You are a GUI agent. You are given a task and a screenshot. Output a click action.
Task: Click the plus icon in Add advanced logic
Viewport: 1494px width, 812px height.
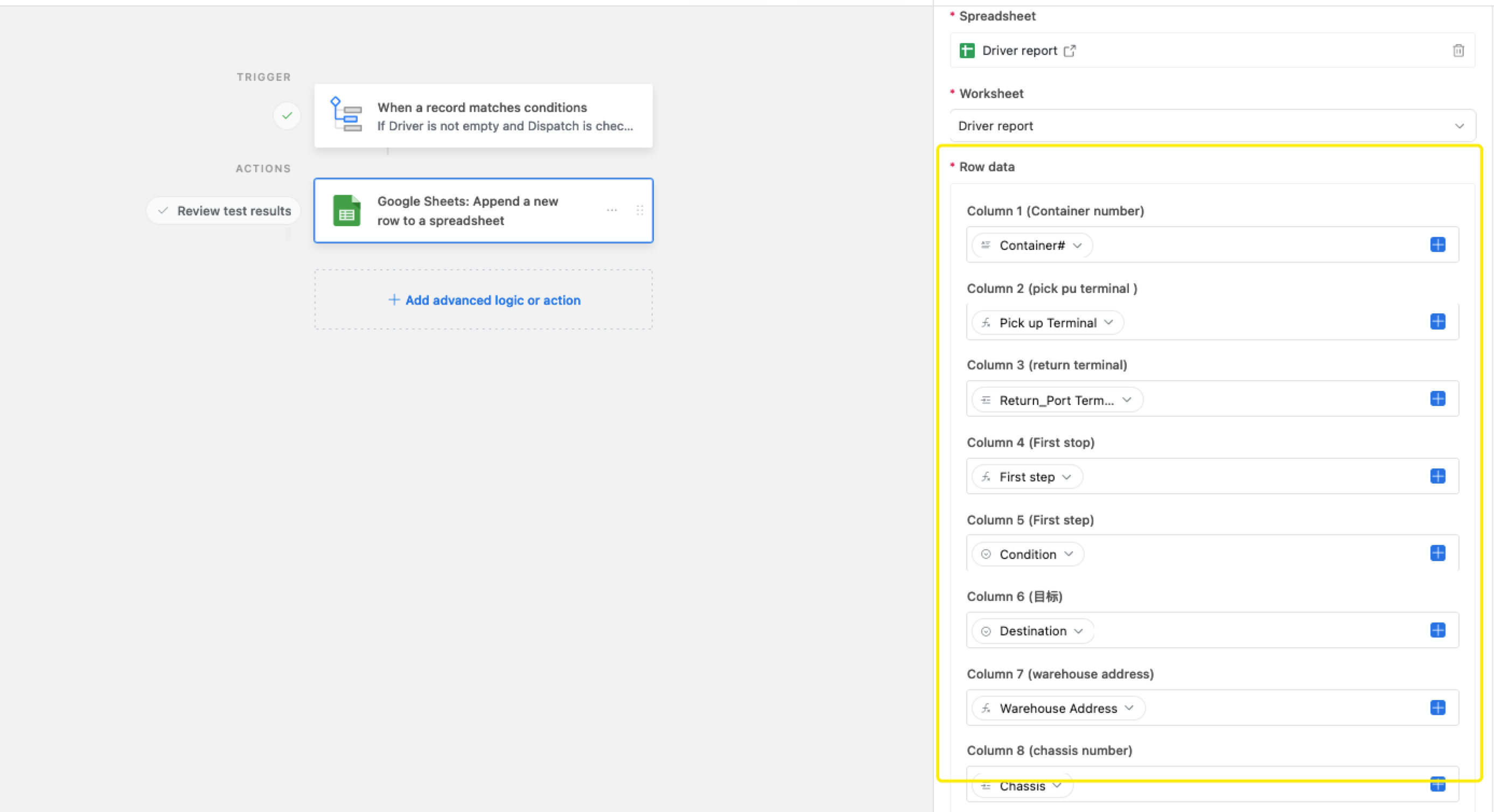point(394,300)
